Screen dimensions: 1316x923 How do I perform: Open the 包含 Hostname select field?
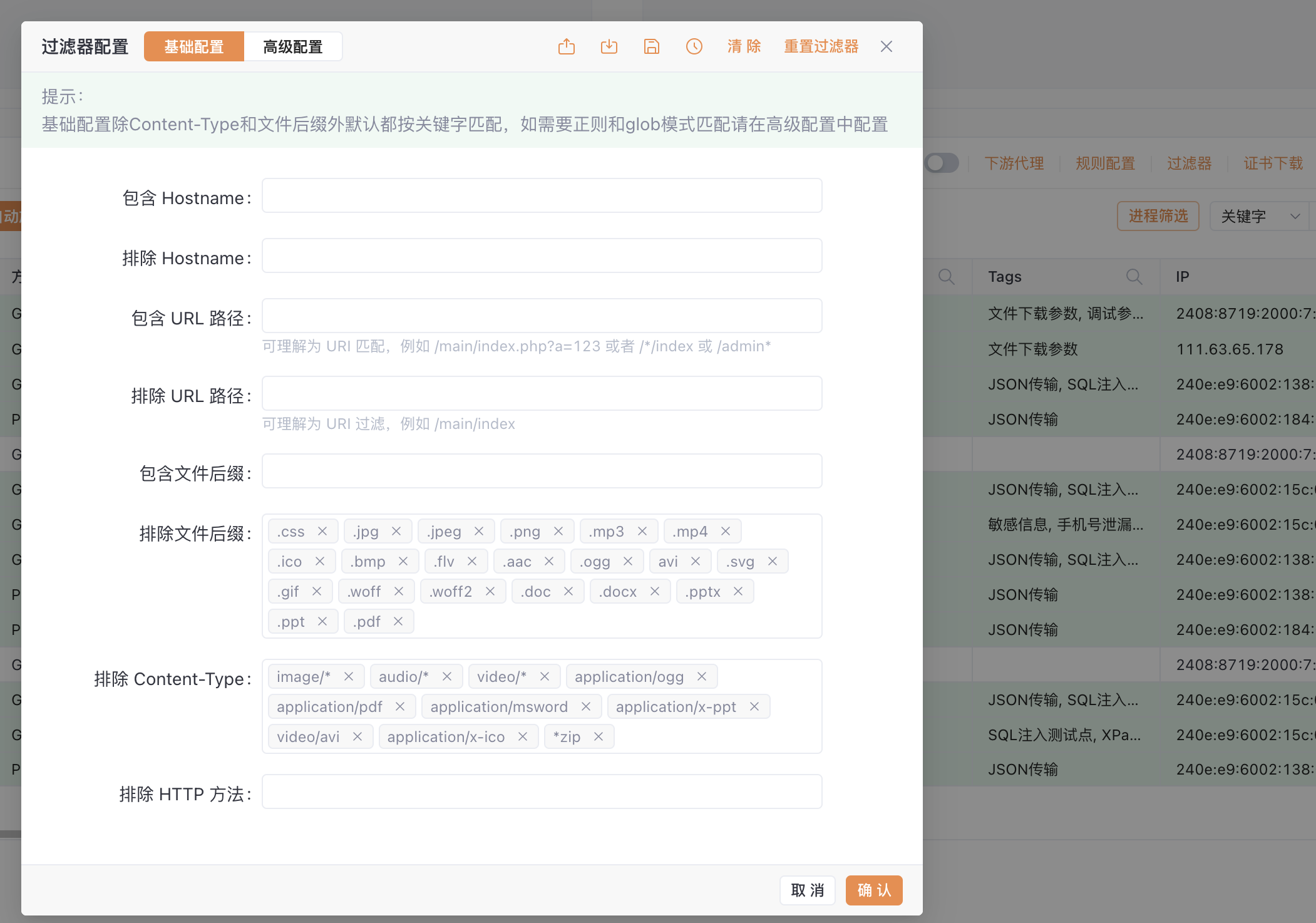point(542,195)
